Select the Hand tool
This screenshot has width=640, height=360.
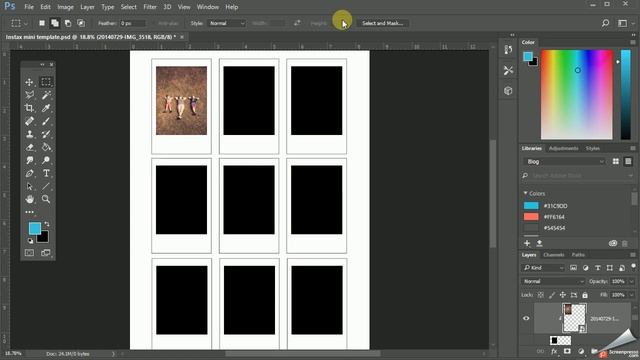pos(29,200)
